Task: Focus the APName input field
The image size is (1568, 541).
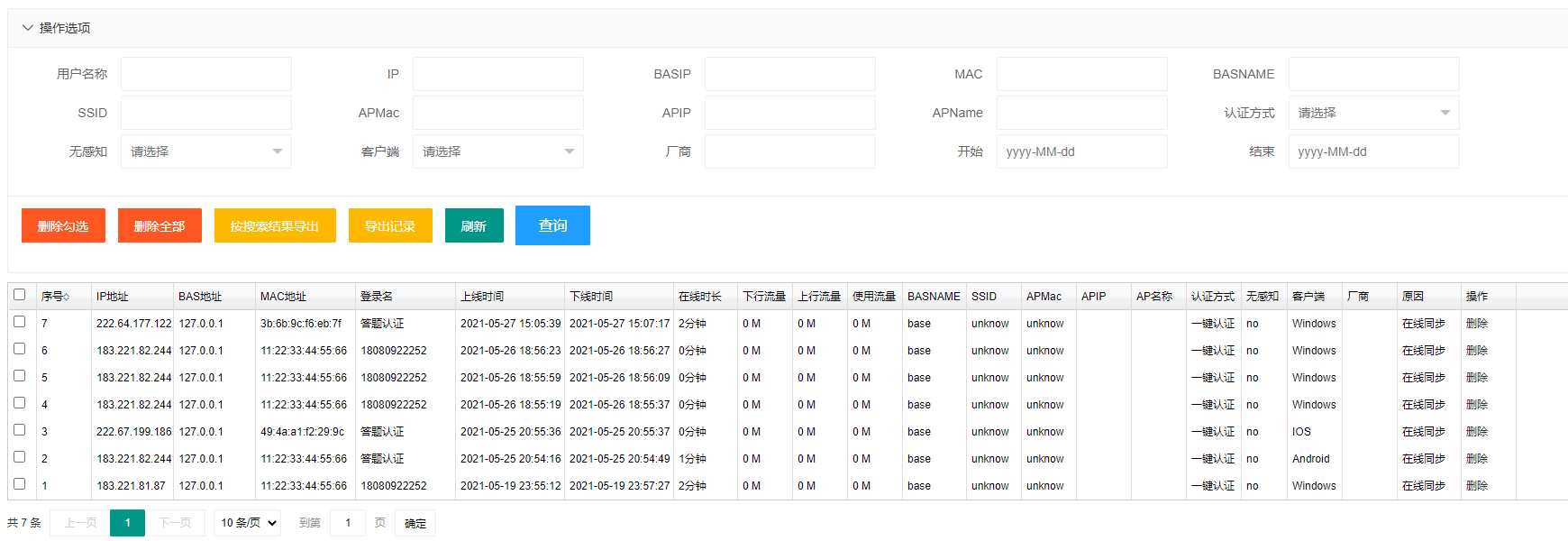Action: click(x=1081, y=113)
